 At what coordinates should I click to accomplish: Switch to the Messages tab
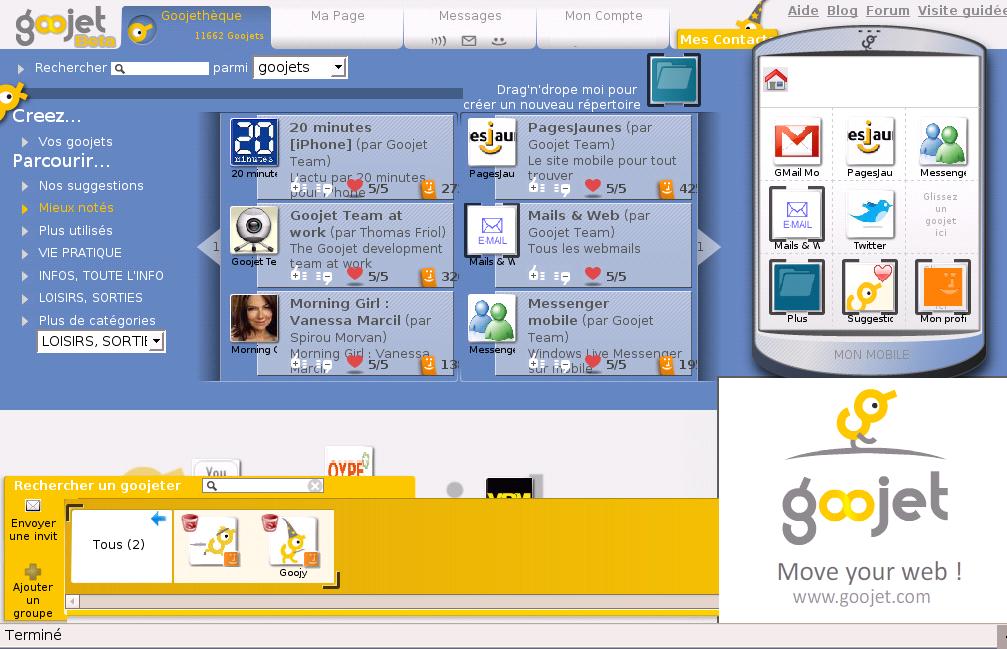470,27
